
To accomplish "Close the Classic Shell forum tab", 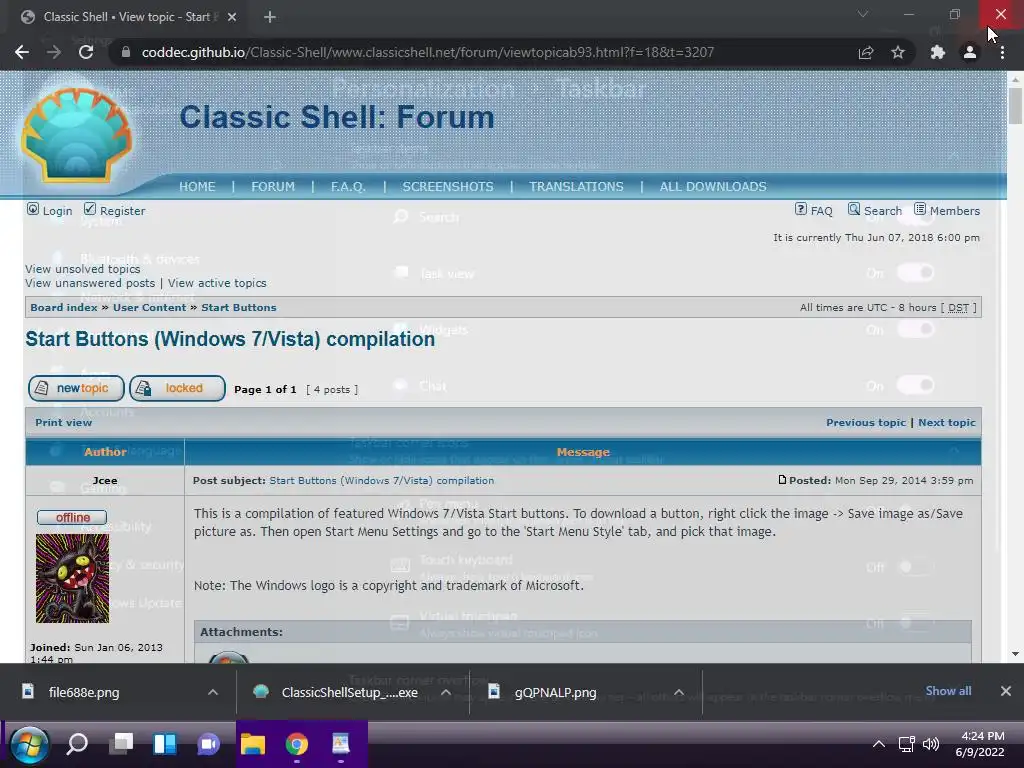I will (232, 17).
